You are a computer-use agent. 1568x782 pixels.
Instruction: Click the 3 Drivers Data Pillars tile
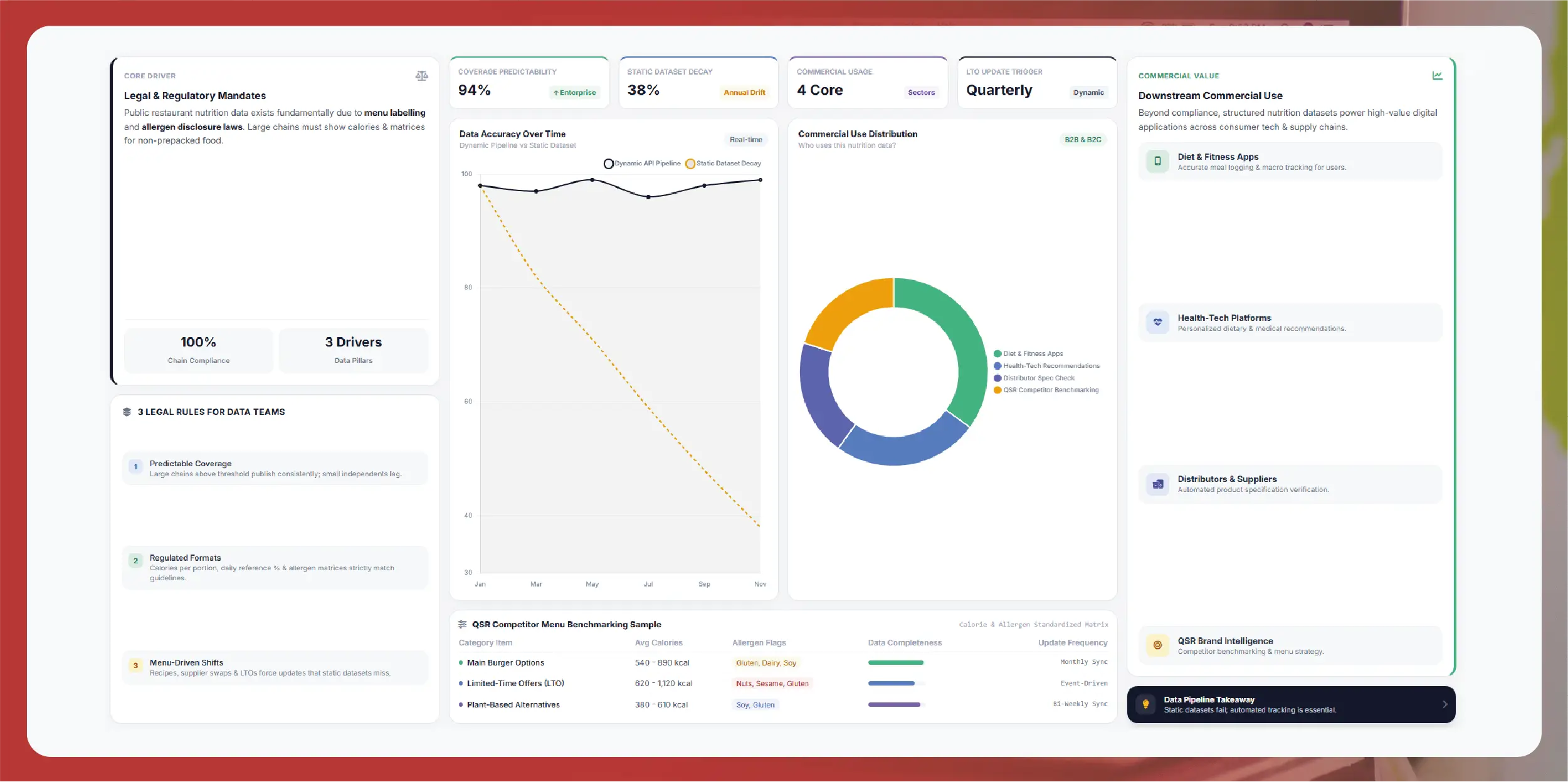(x=354, y=350)
